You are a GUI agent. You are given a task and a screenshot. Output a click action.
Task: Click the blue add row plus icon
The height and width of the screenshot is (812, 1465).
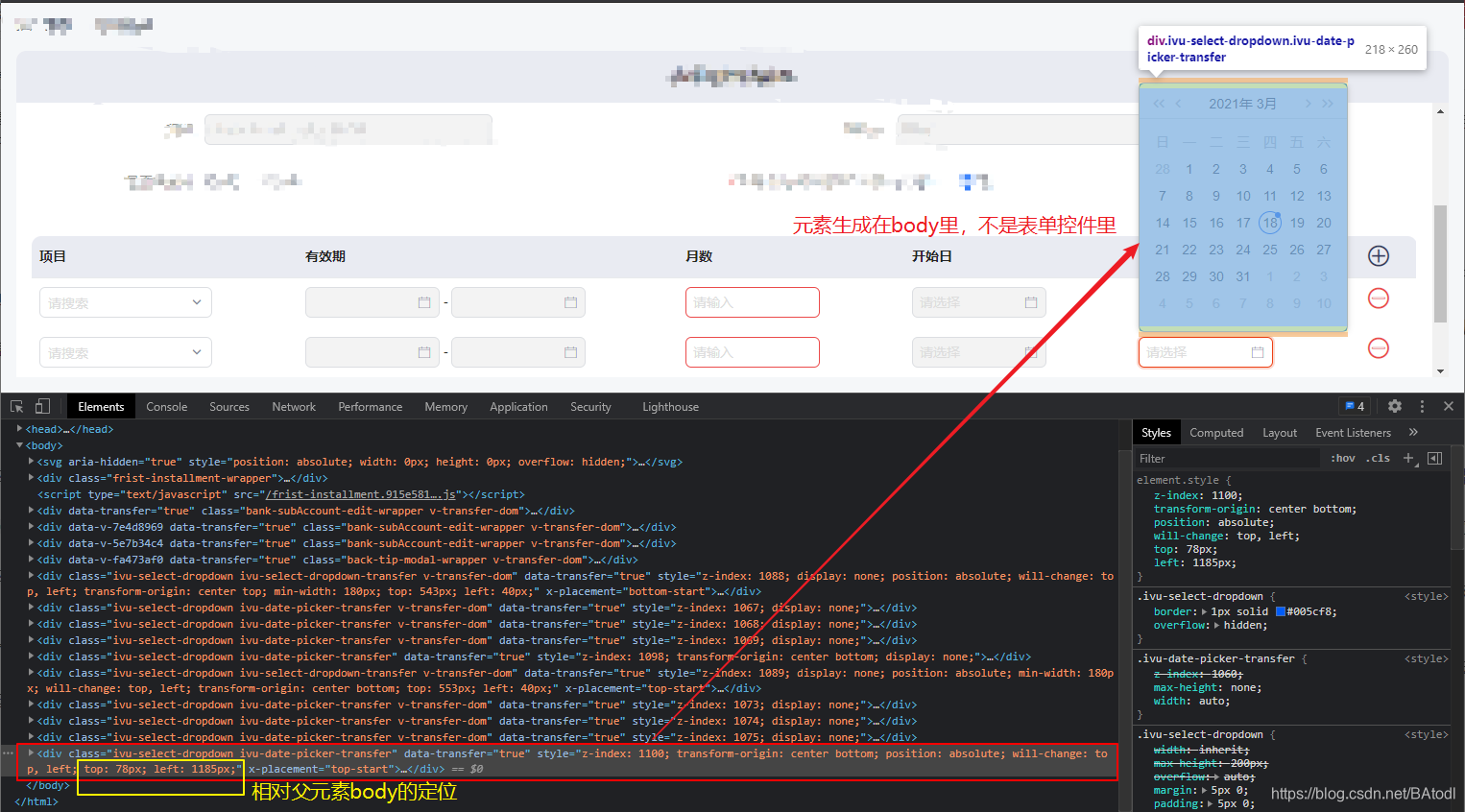pos(1379,256)
